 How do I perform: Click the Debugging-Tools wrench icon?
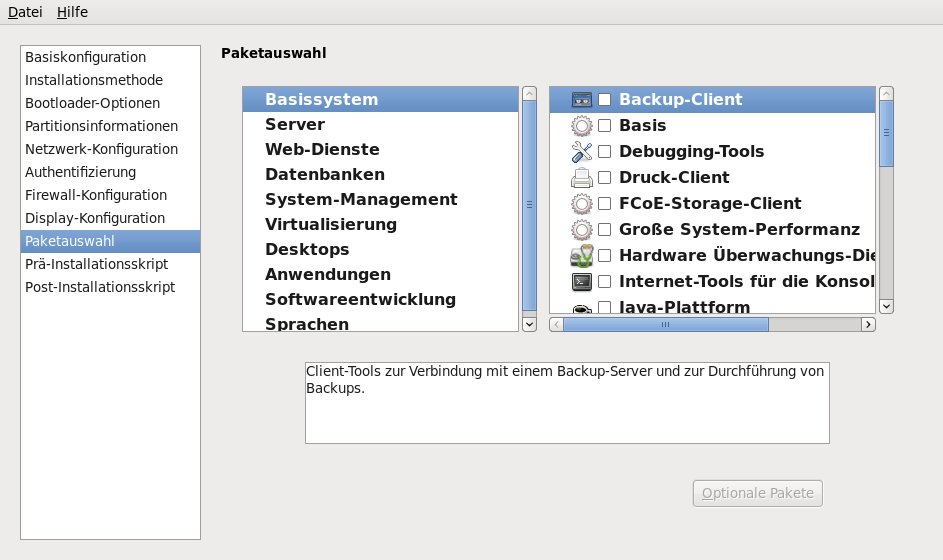(x=582, y=151)
